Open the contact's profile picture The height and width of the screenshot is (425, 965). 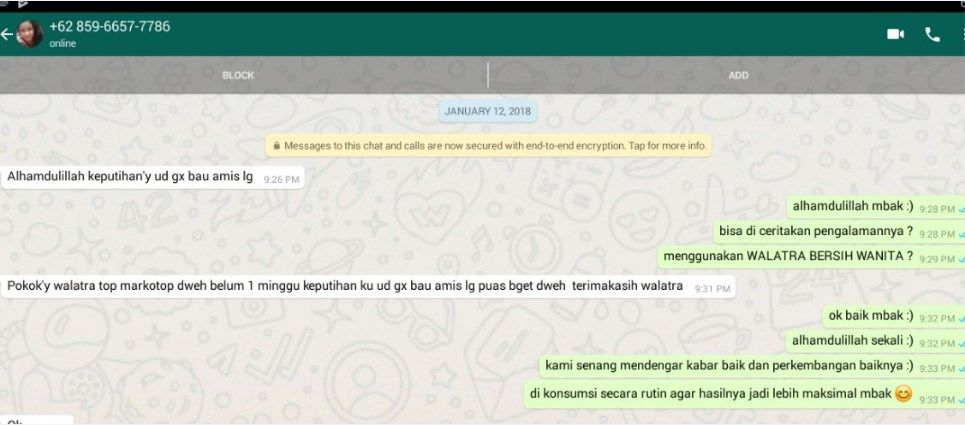(x=28, y=34)
